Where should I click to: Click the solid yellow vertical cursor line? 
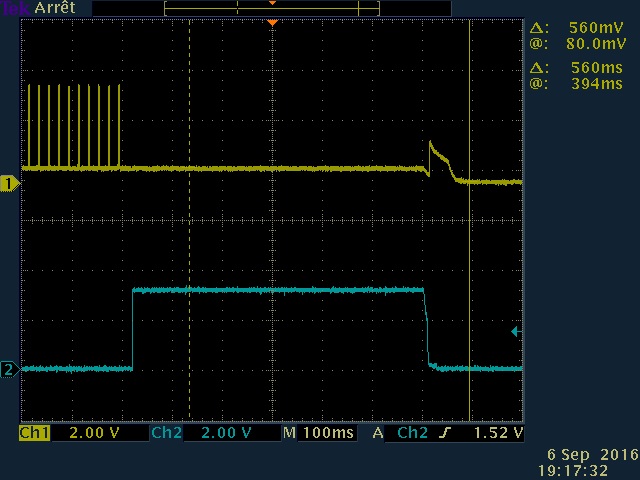470,220
